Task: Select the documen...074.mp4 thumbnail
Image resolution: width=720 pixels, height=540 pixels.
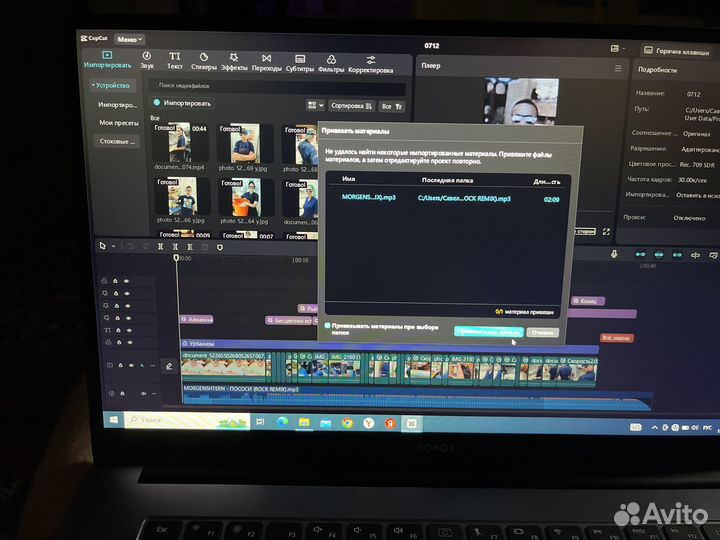Action: pyautogui.click(x=180, y=143)
